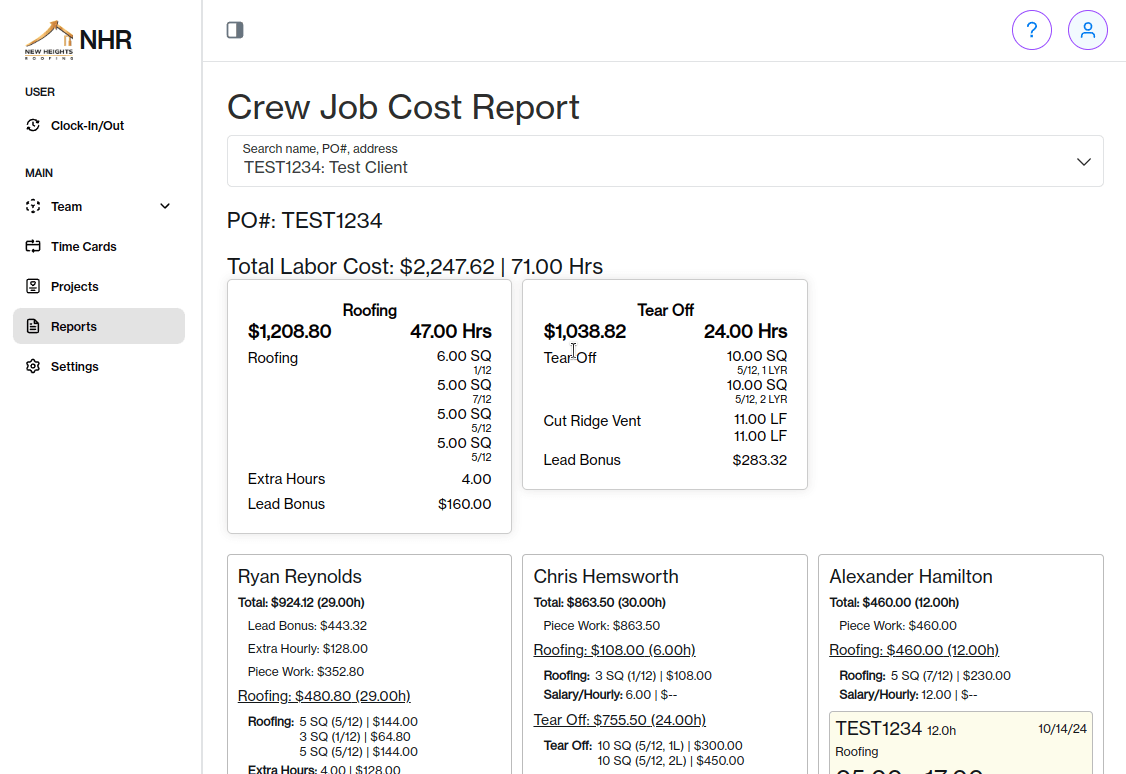This screenshot has width=1126, height=774.
Task: Expand the Team submenu chevron
Action: coord(164,206)
